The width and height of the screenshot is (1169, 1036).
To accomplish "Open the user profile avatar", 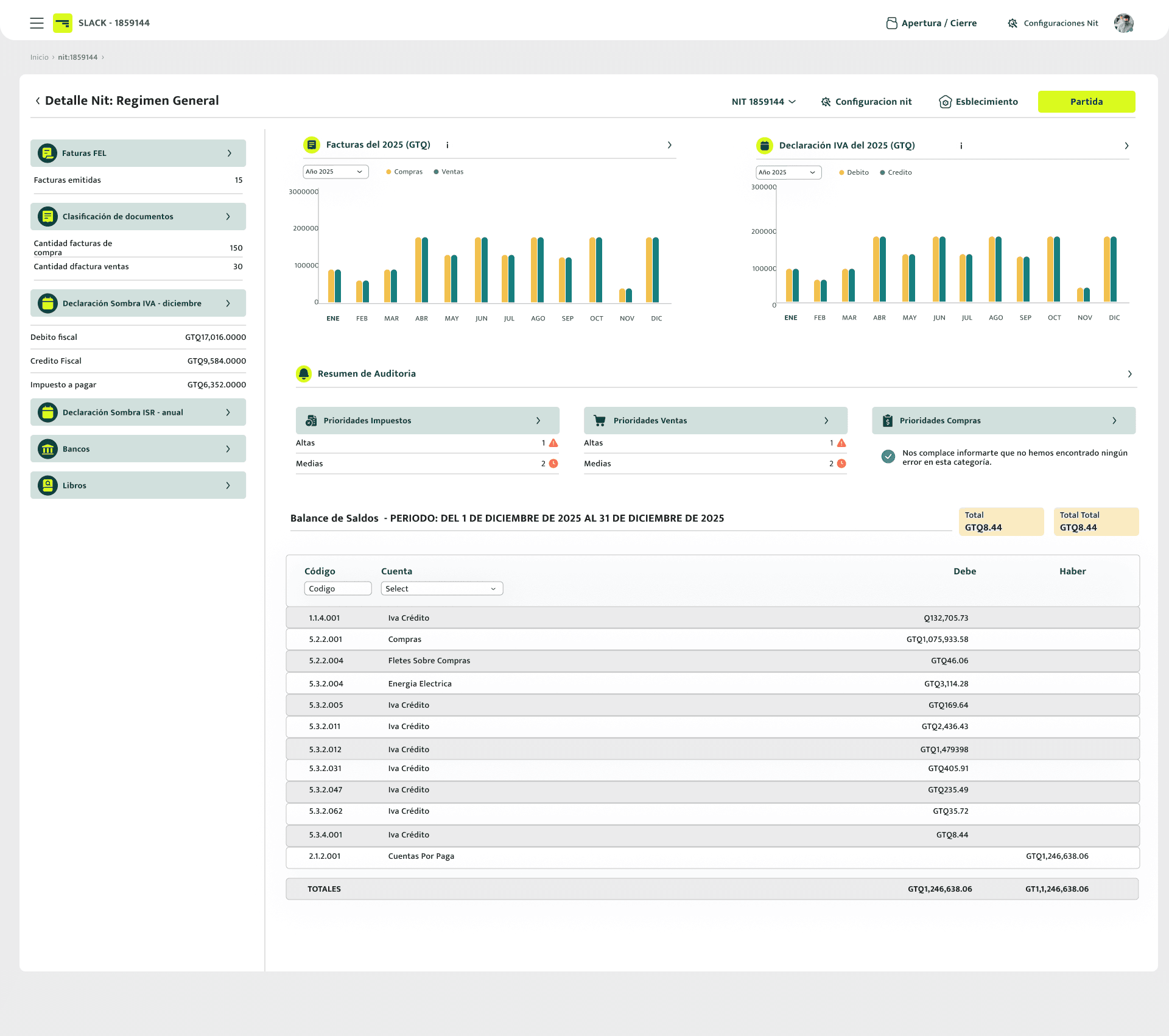I will pos(1123,23).
